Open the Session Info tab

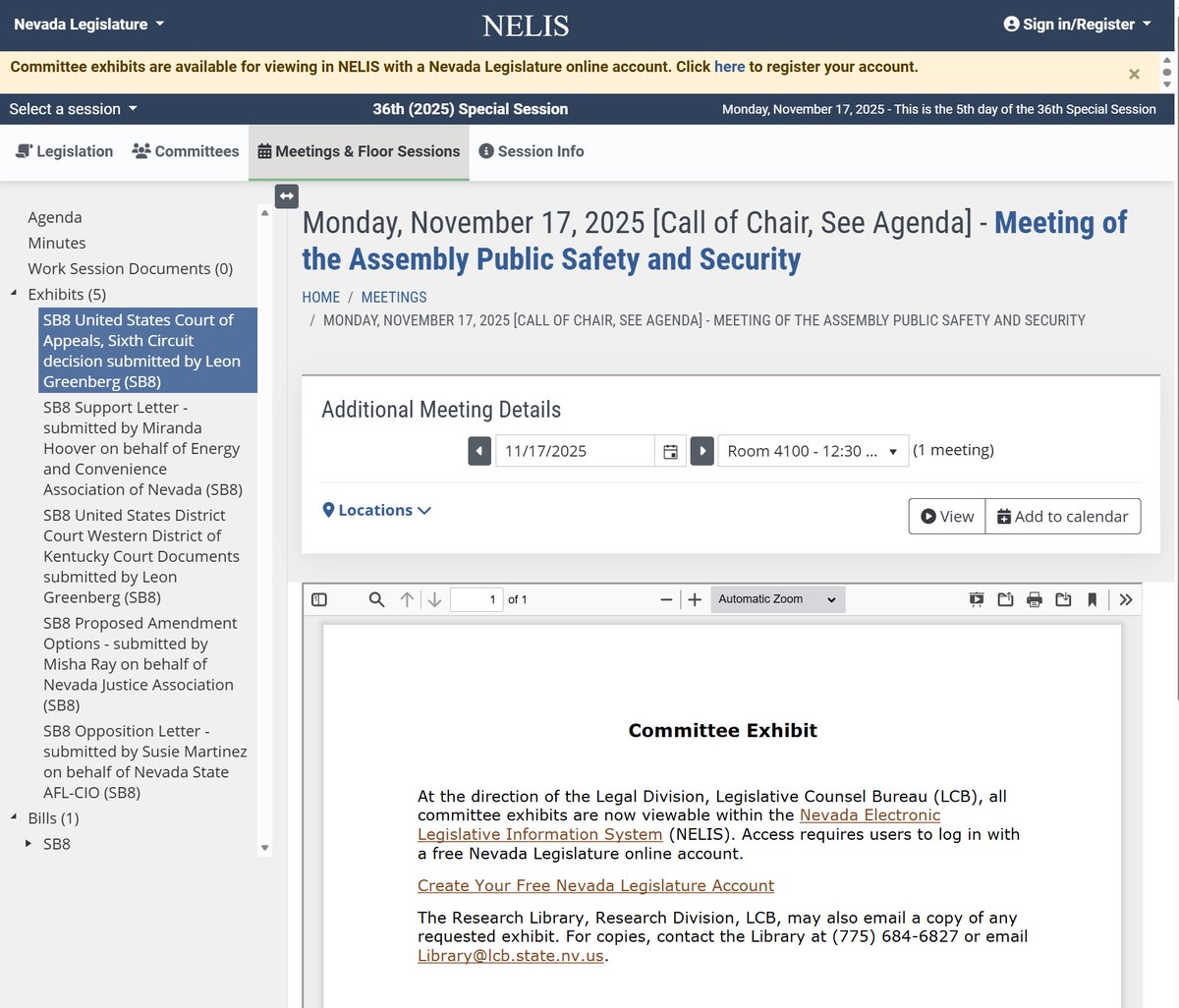pyautogui.click(x=531, y=151)
